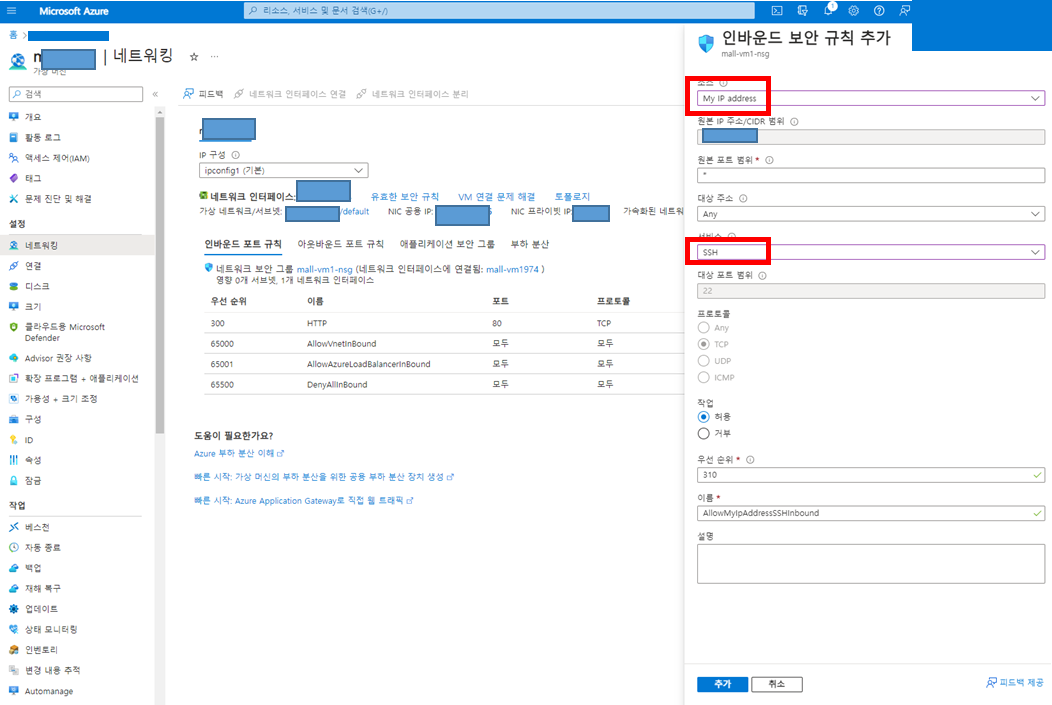Expand the 대상 주소 dropdown (Any)
This screenshot has width=1052, height=705.
[x=871, y=214]
